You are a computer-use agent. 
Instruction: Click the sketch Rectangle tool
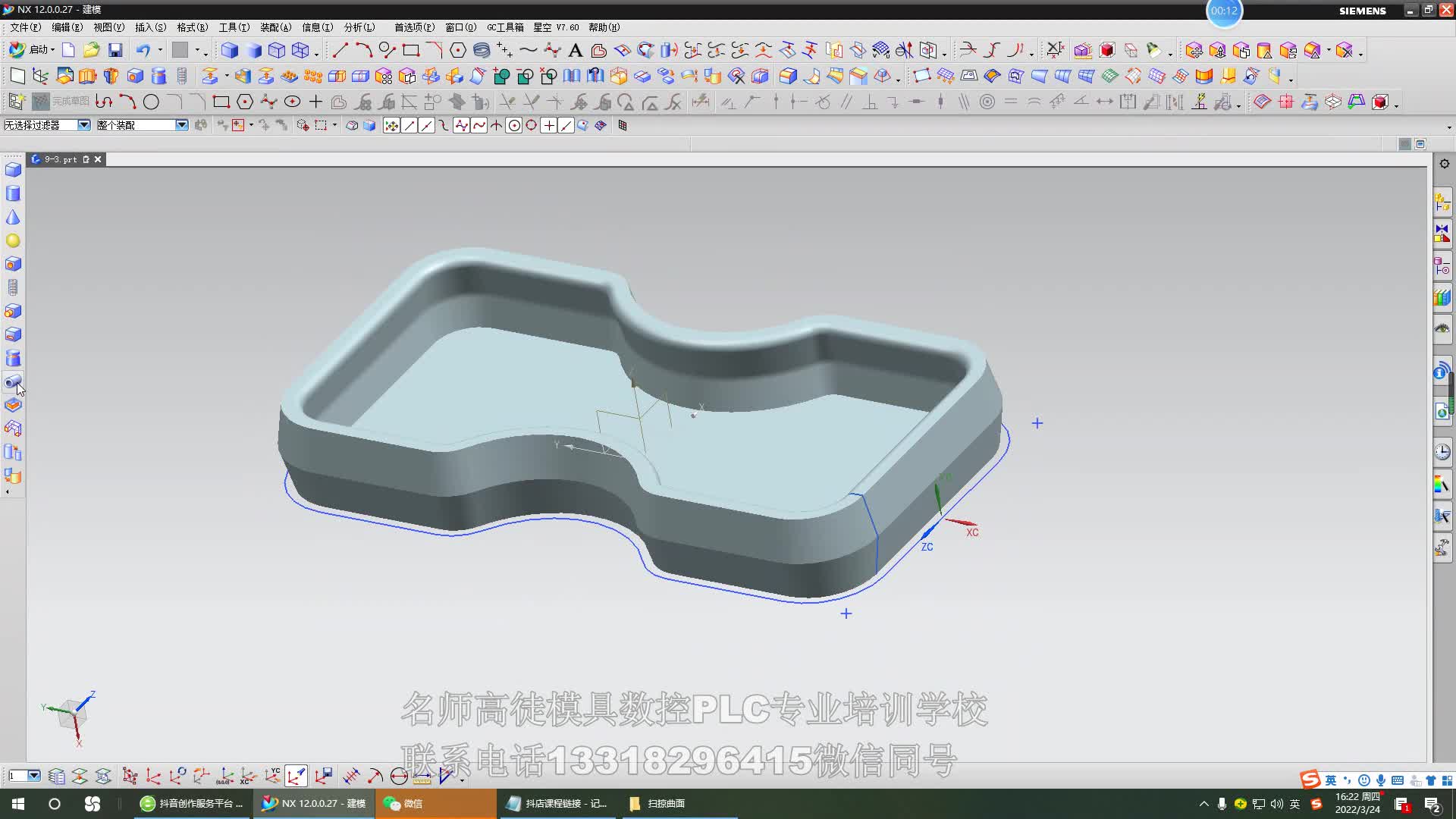click(x=221, y=102)
